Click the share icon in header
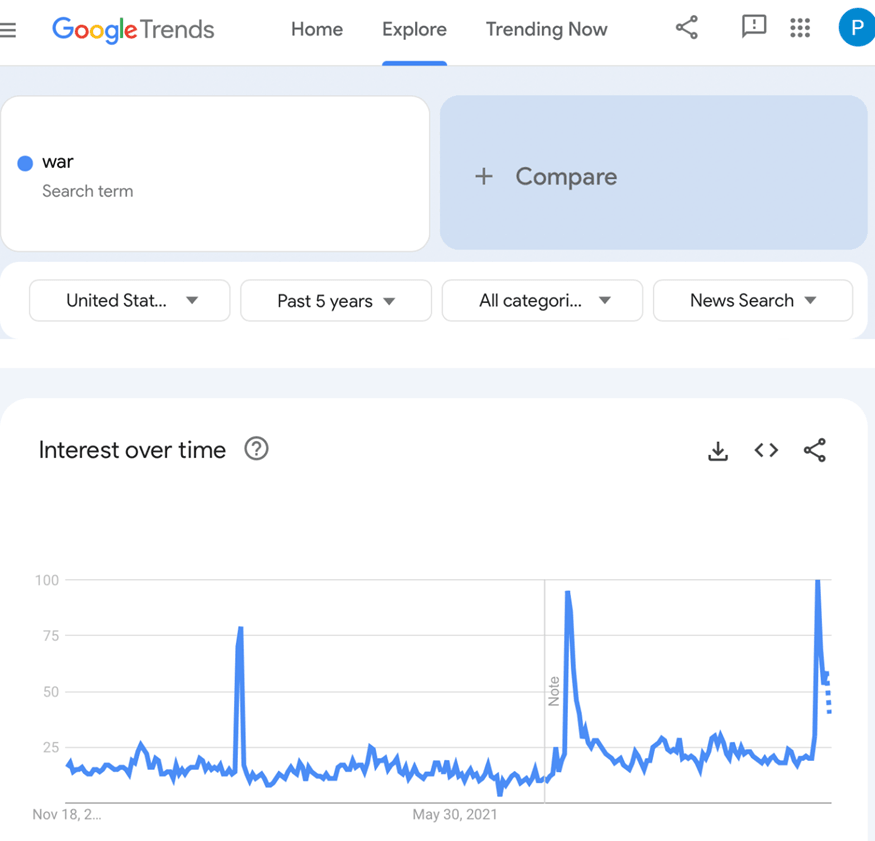 687,28
